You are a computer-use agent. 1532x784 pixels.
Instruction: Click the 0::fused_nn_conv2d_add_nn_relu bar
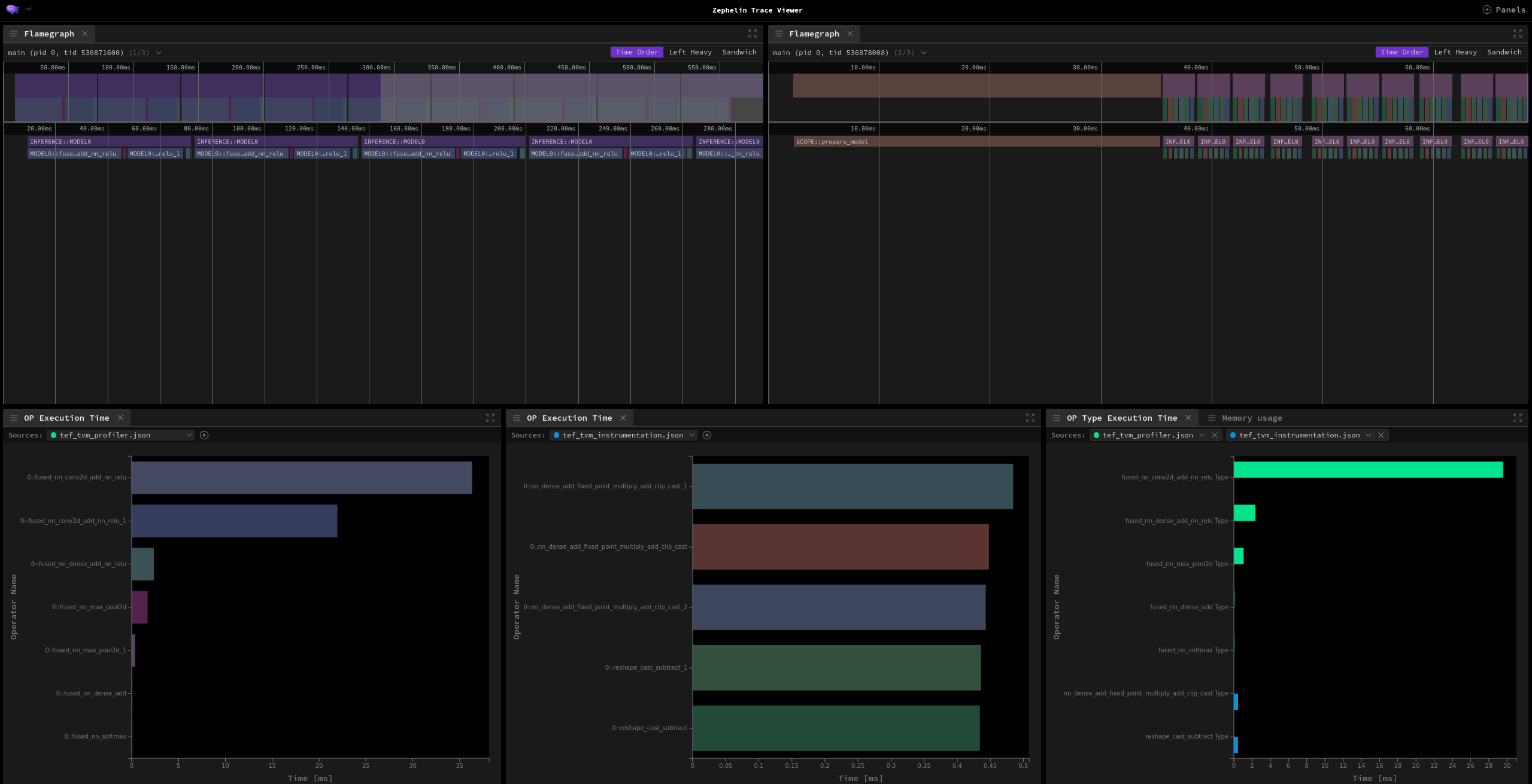302,478
